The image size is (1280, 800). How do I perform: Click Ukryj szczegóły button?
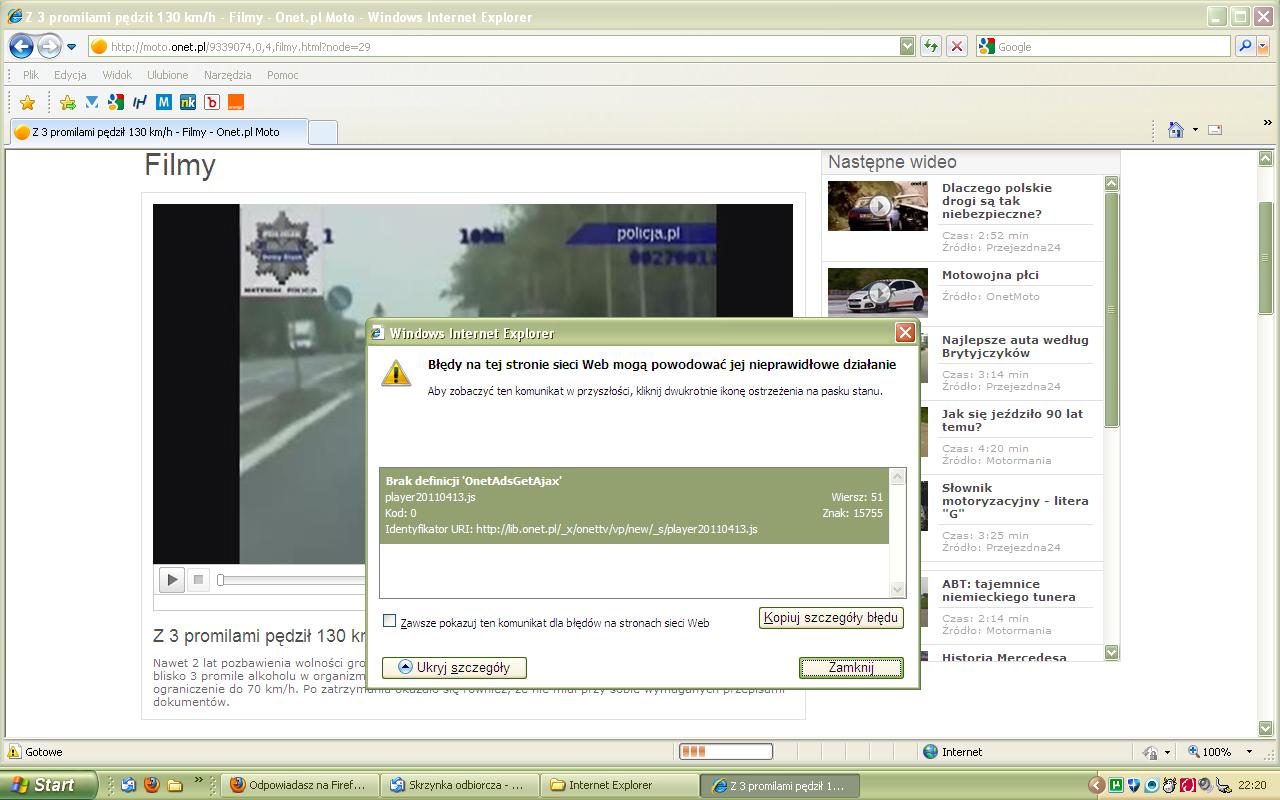pos(454,667)
